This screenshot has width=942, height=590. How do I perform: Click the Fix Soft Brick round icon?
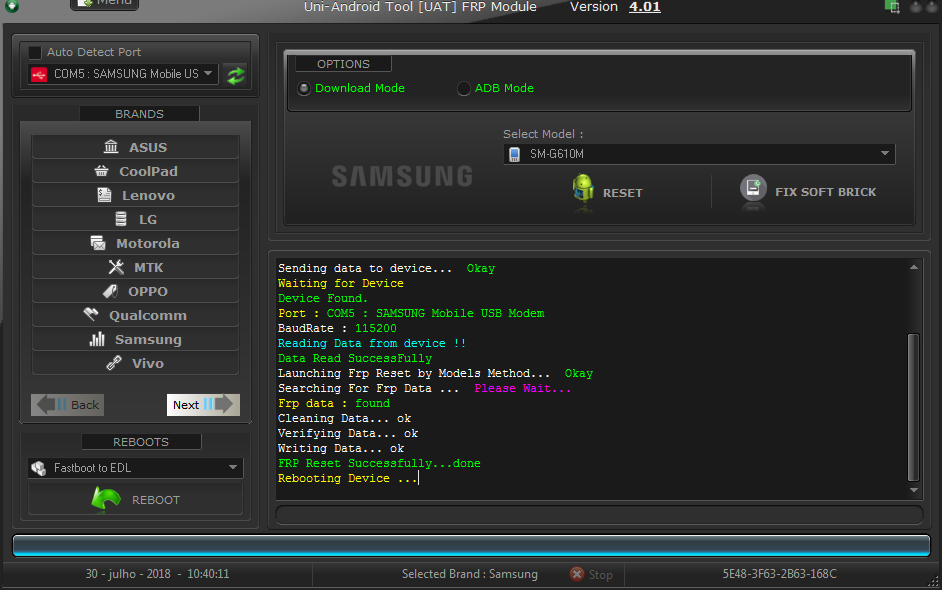(753, 189)
